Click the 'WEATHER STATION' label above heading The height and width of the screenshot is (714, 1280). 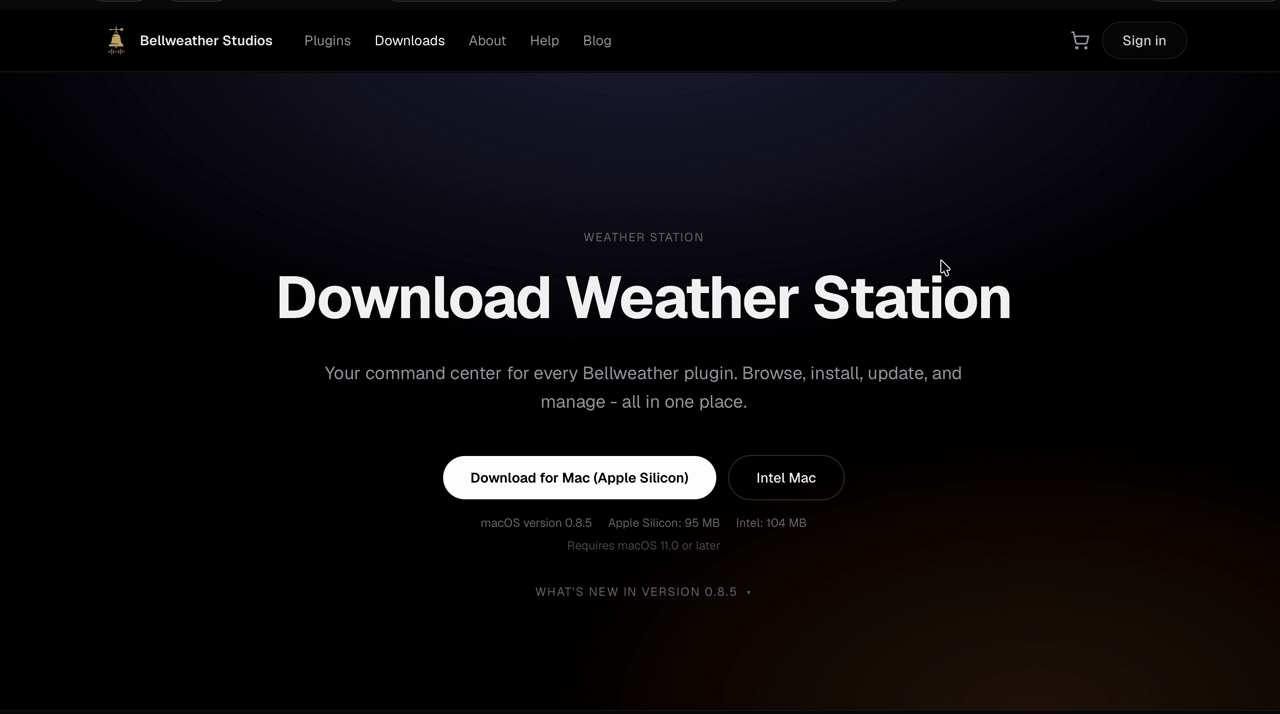coord(644,237)
